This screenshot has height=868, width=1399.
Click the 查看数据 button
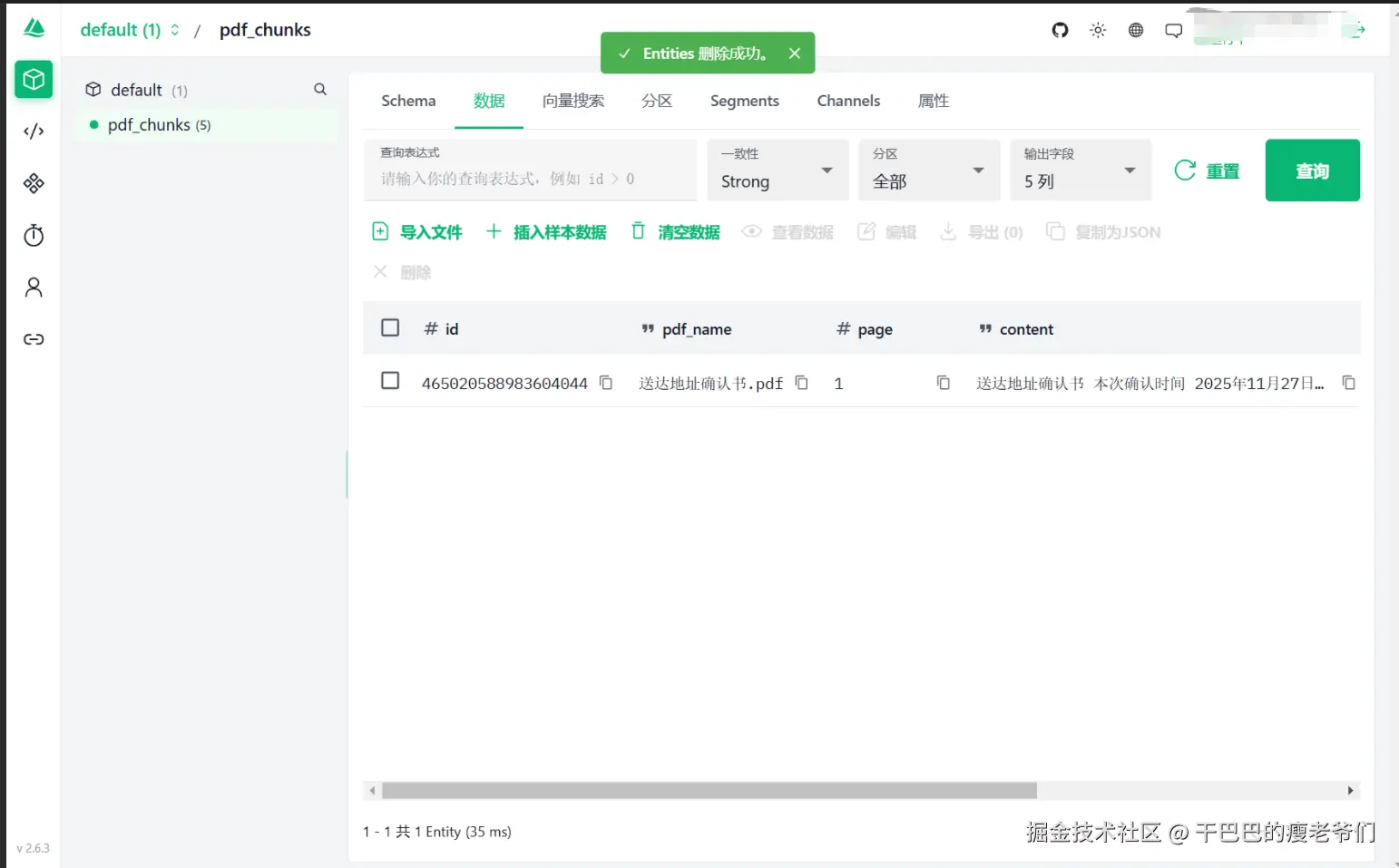coord(788,232)
